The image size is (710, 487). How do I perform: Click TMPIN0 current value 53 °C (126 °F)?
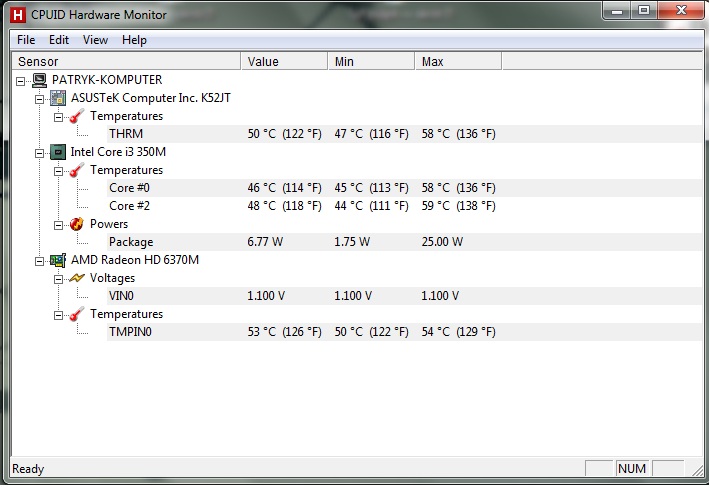(284, 332)
